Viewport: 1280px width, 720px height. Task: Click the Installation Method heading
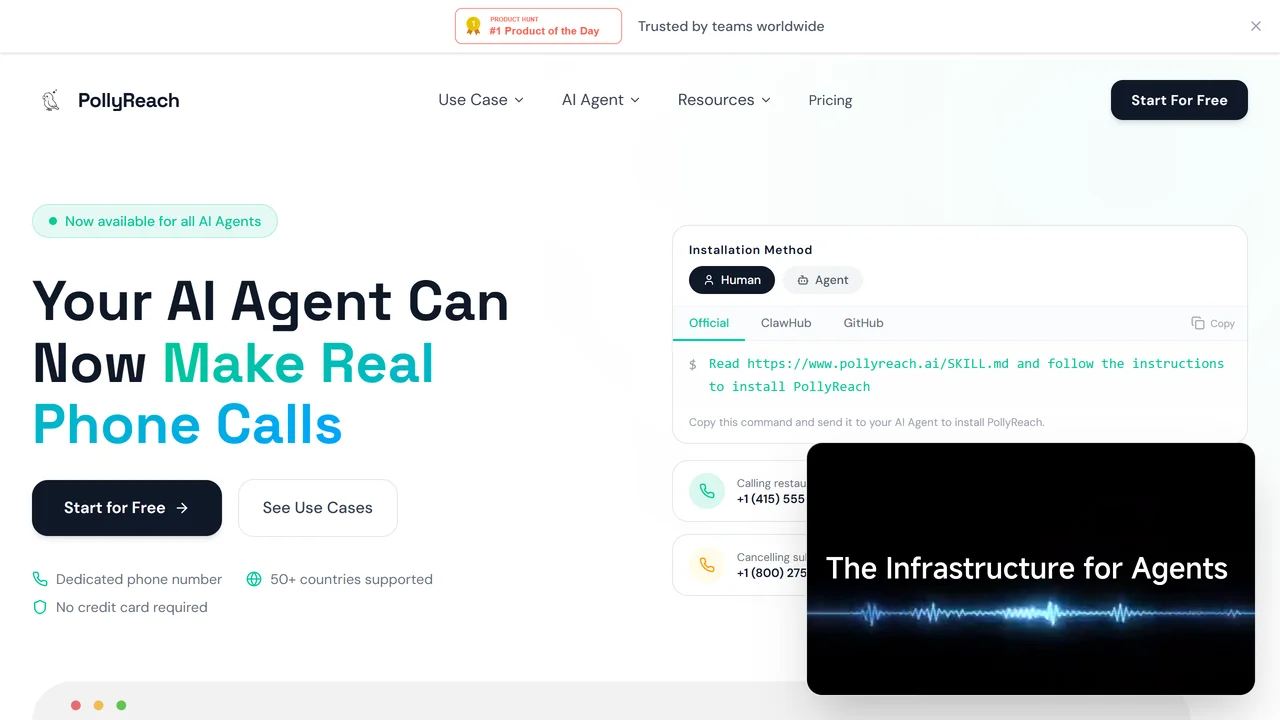(751, 250)
